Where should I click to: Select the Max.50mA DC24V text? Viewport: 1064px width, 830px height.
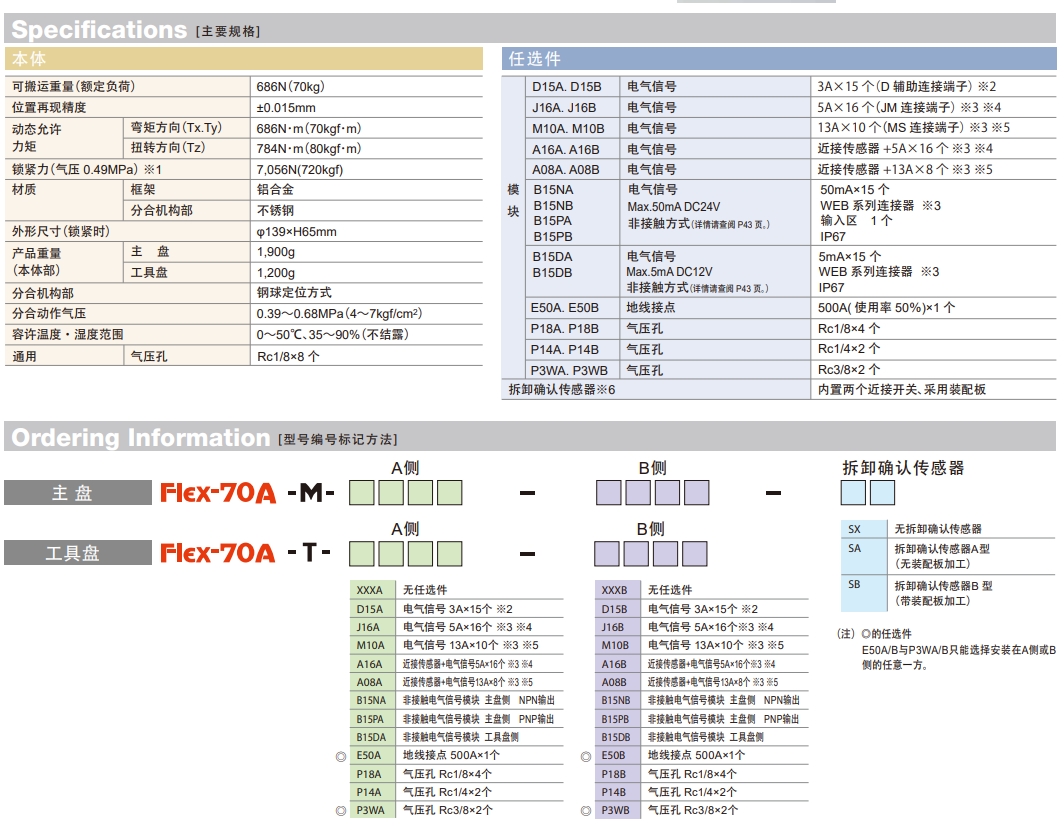pyautogui.click(x=674, y=206)
